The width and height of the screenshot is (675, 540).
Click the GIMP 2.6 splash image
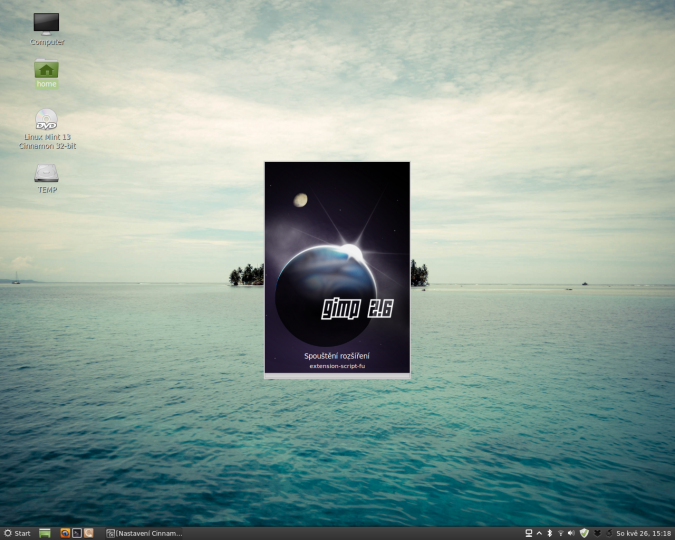[x=337, y=267]
